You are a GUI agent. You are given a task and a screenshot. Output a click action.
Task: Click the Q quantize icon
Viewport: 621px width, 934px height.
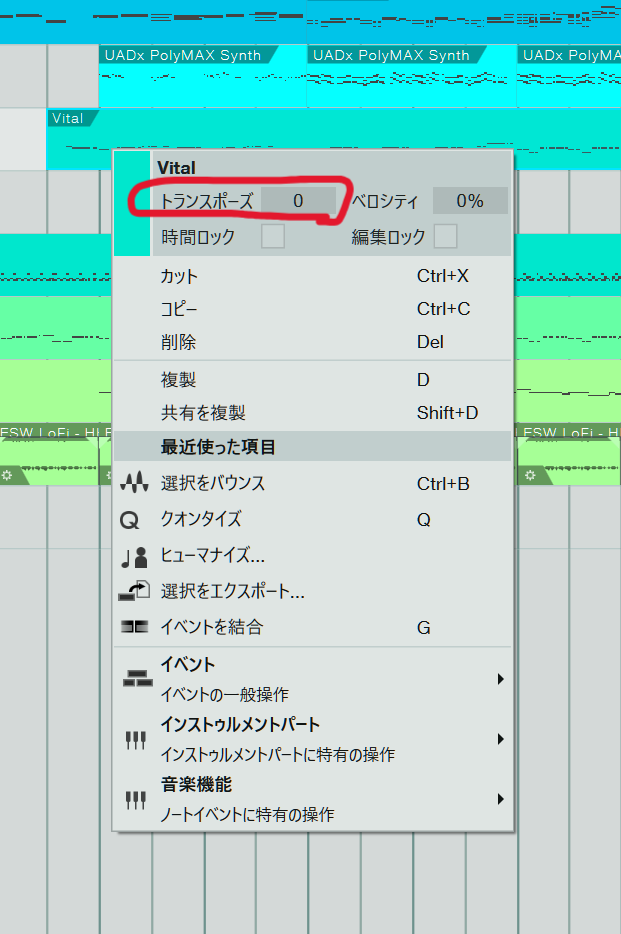129,521
